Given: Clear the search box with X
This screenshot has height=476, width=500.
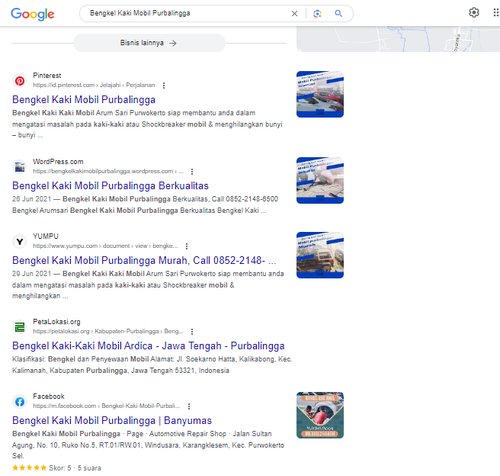Looking at the screenshot, I should pos(294,14).
